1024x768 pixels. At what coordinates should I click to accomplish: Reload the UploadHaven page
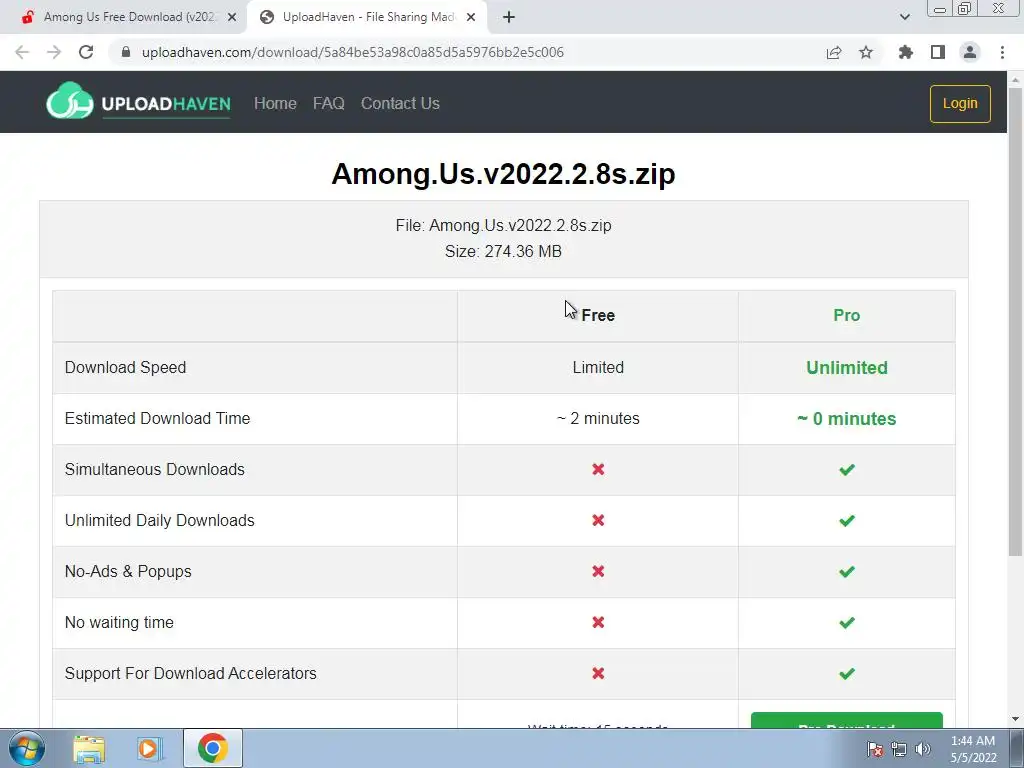tap(86, 52)
